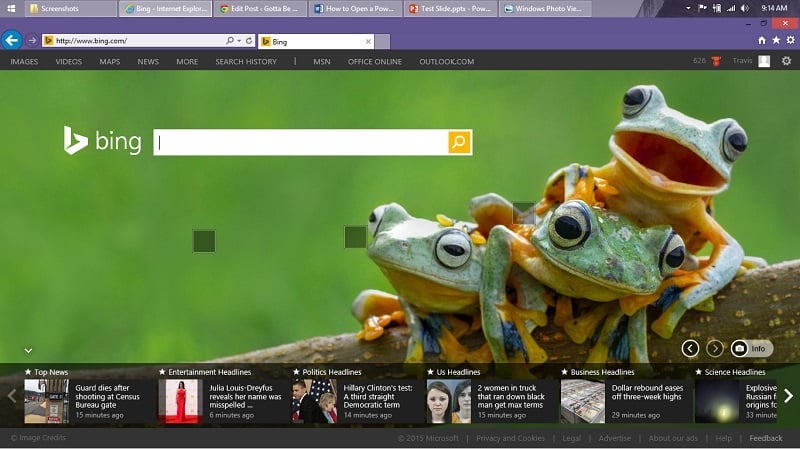Viewport: 800px width, 449px height.
Task: Open Travis account profile menu
Action: click(x=751, y=61)
